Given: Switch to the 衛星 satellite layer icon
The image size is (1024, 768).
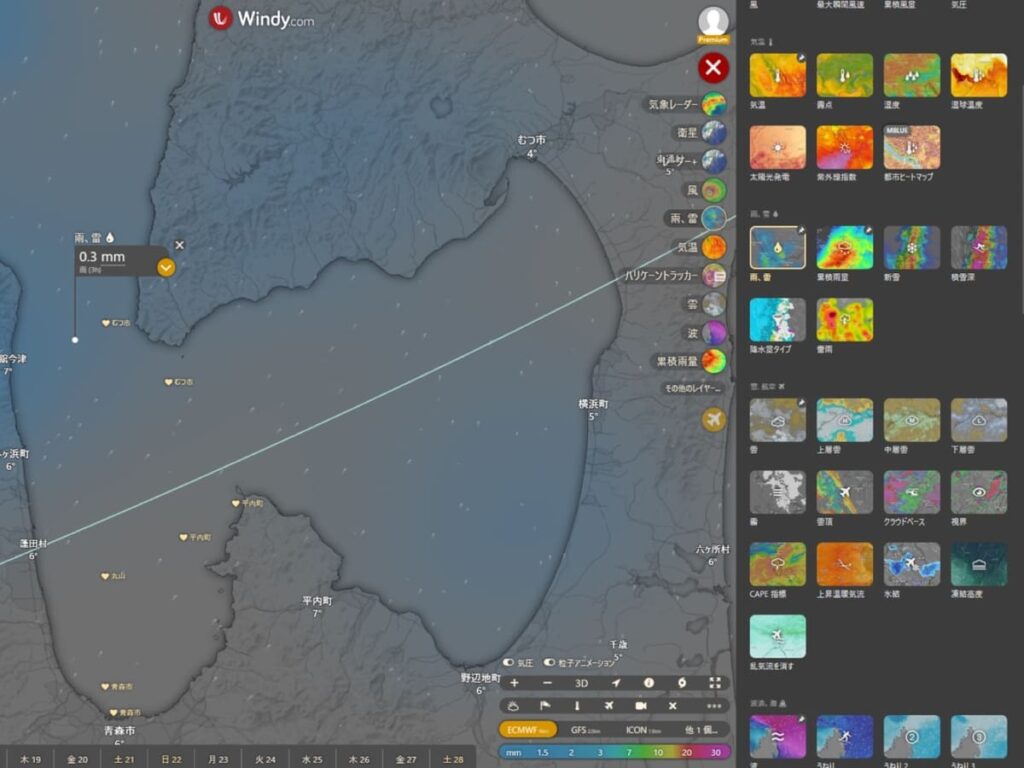Looking at the screenshot, I should [x=714, y=132].
